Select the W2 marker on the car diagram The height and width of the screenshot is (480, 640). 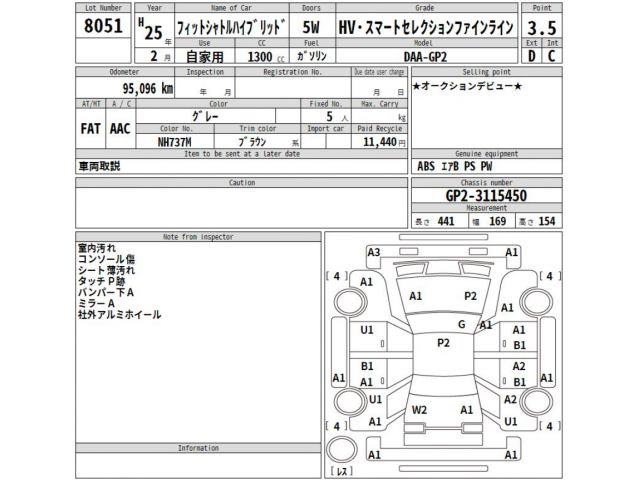tap(420, 410)
